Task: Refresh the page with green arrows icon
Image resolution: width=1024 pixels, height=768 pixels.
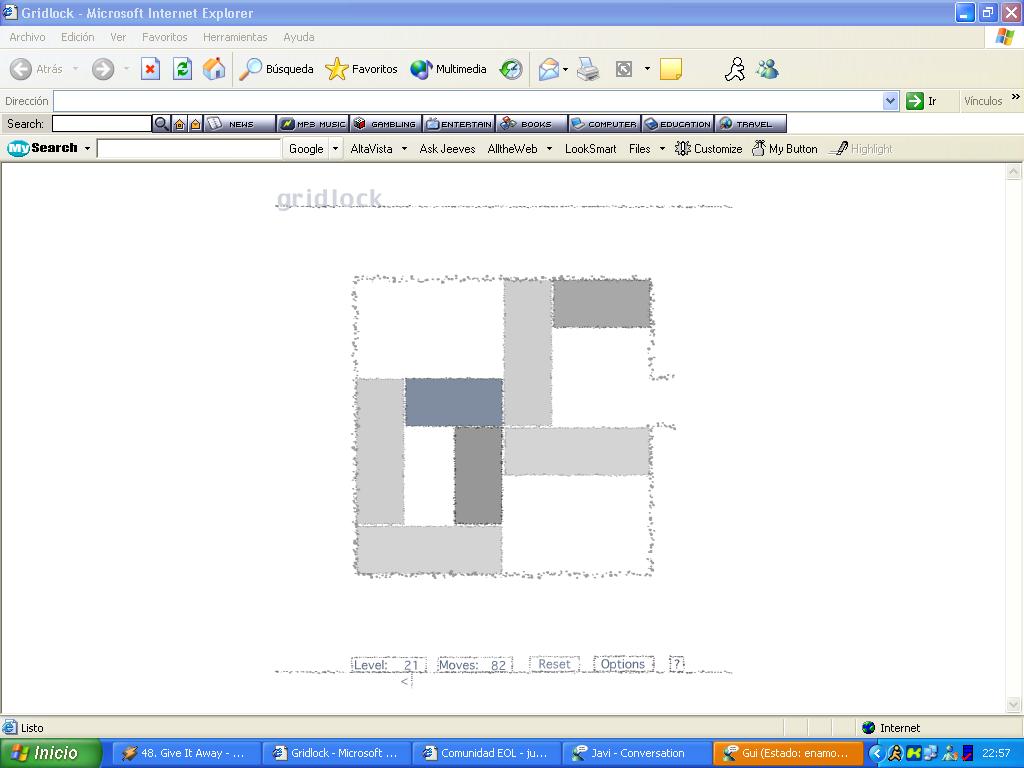Action: click(182, 69)
